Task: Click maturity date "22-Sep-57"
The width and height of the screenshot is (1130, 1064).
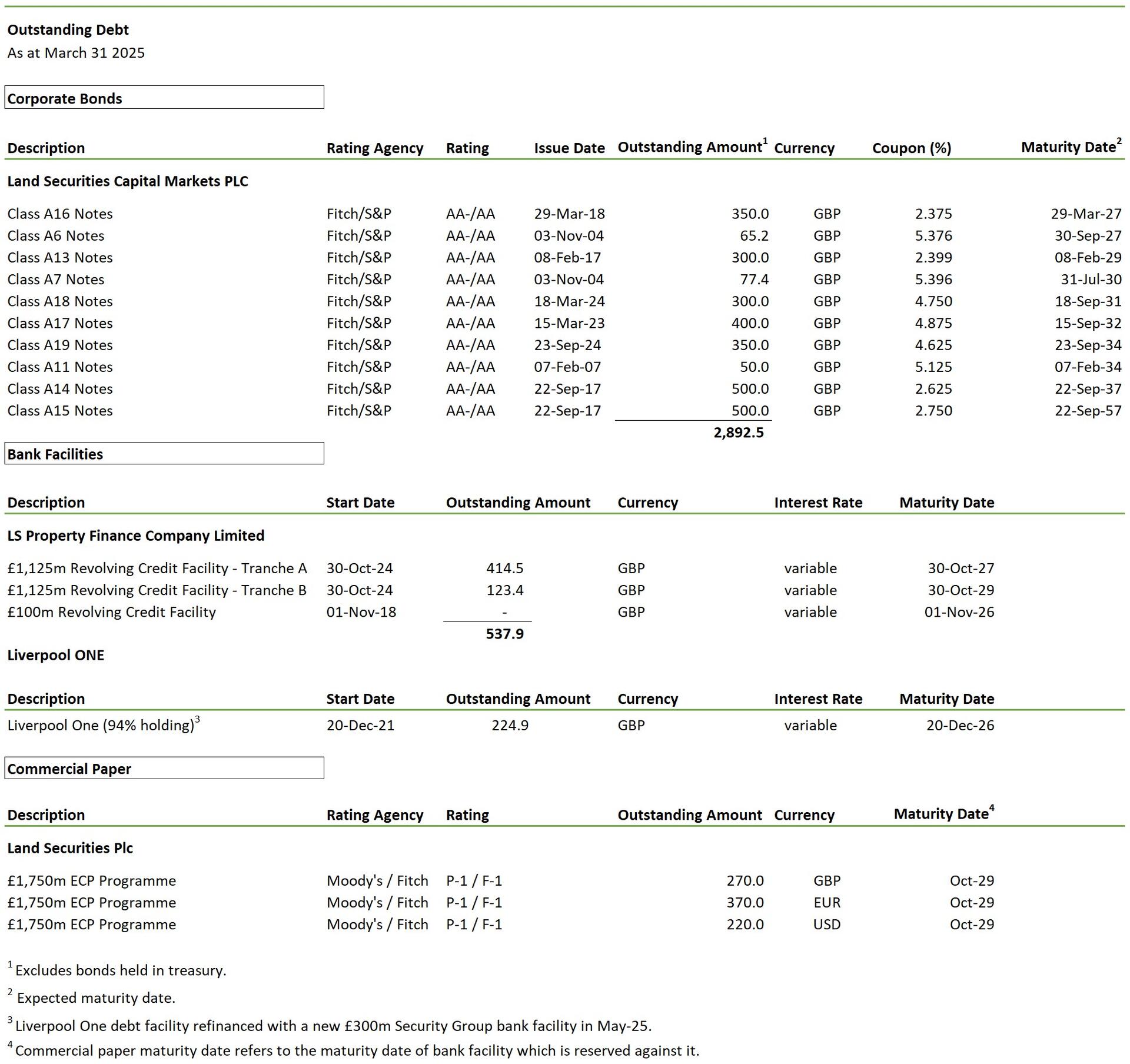Action: click(1088, 410)
